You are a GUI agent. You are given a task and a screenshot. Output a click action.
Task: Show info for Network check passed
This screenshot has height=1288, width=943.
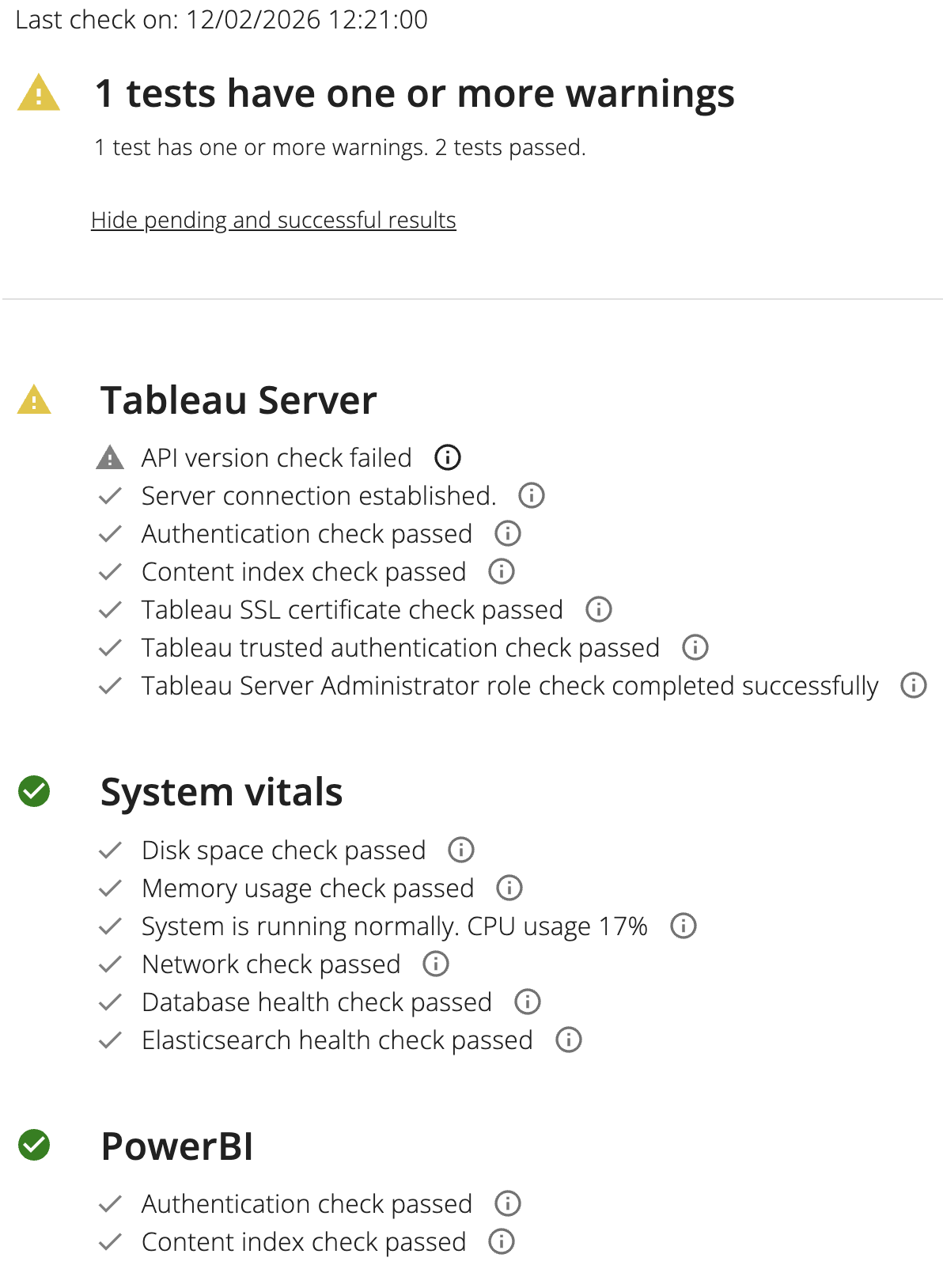click(436, 964)
